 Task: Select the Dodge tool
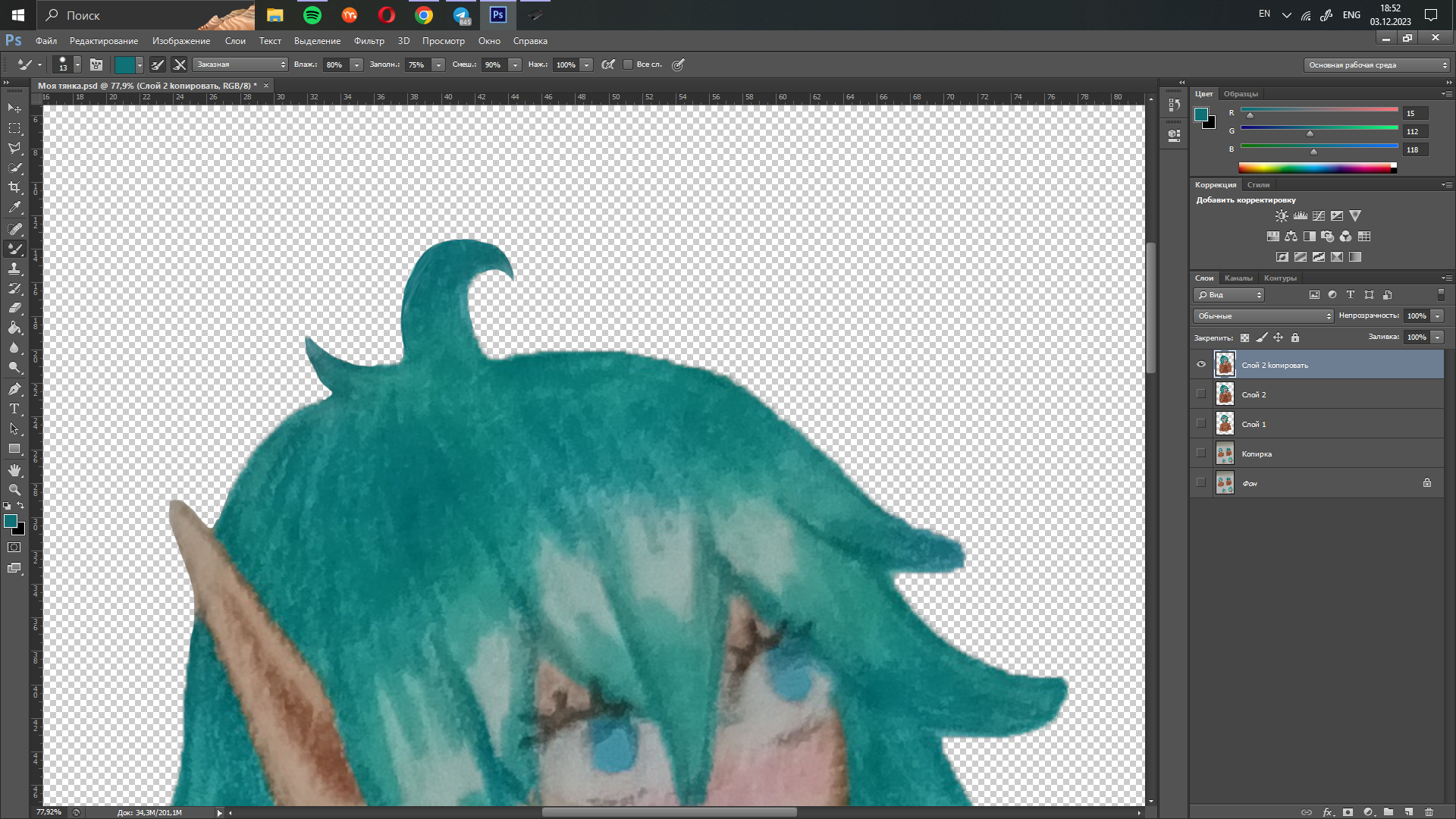coord(14,367)
